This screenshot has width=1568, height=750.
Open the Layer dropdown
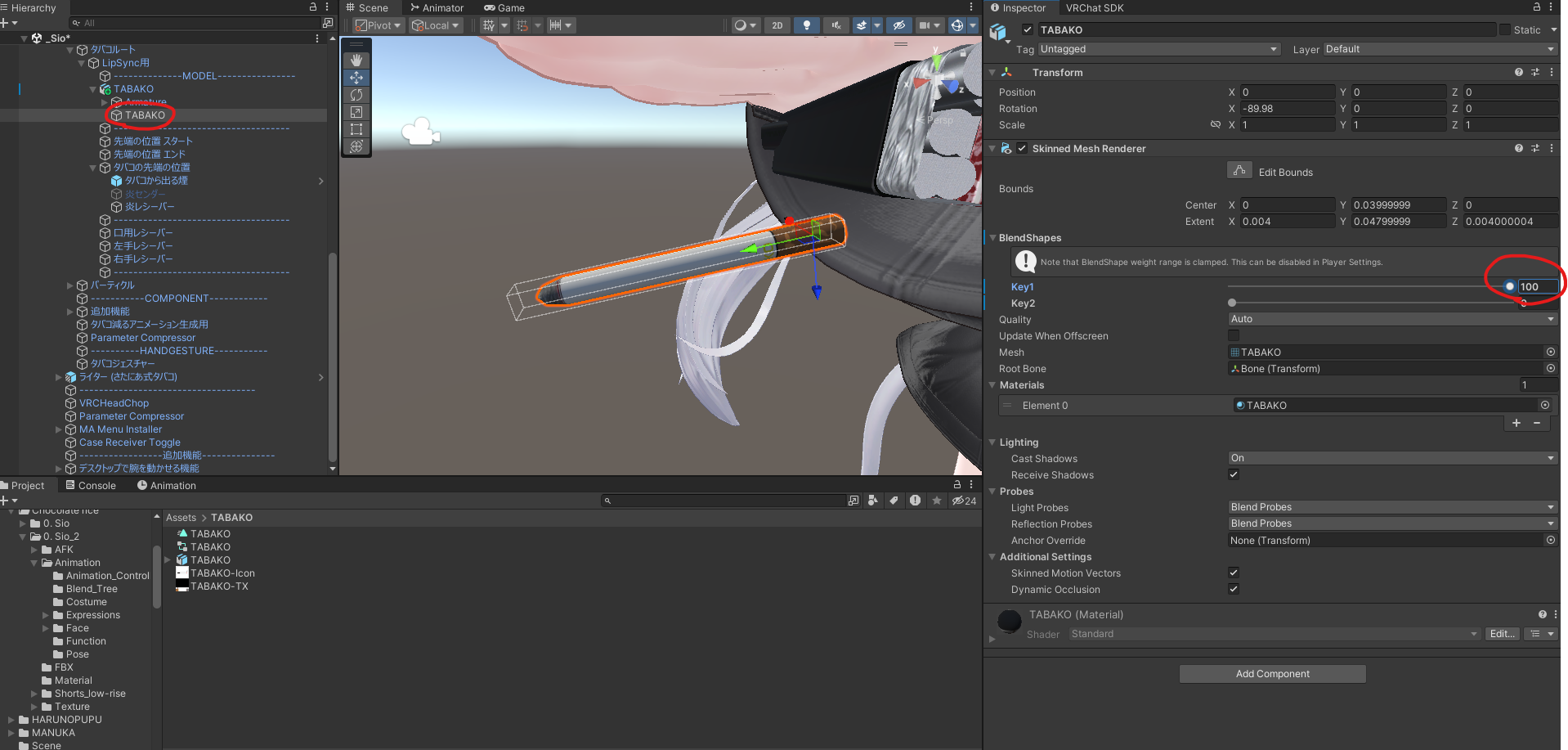[1440, 49]
